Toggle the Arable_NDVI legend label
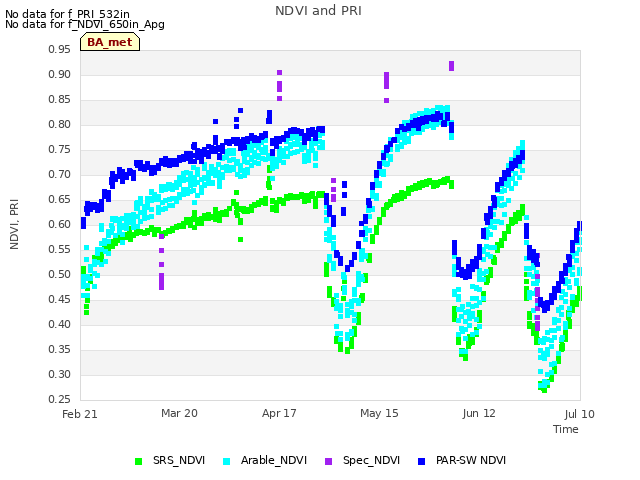Screen dimensions: 640x480 click(273, 460)
